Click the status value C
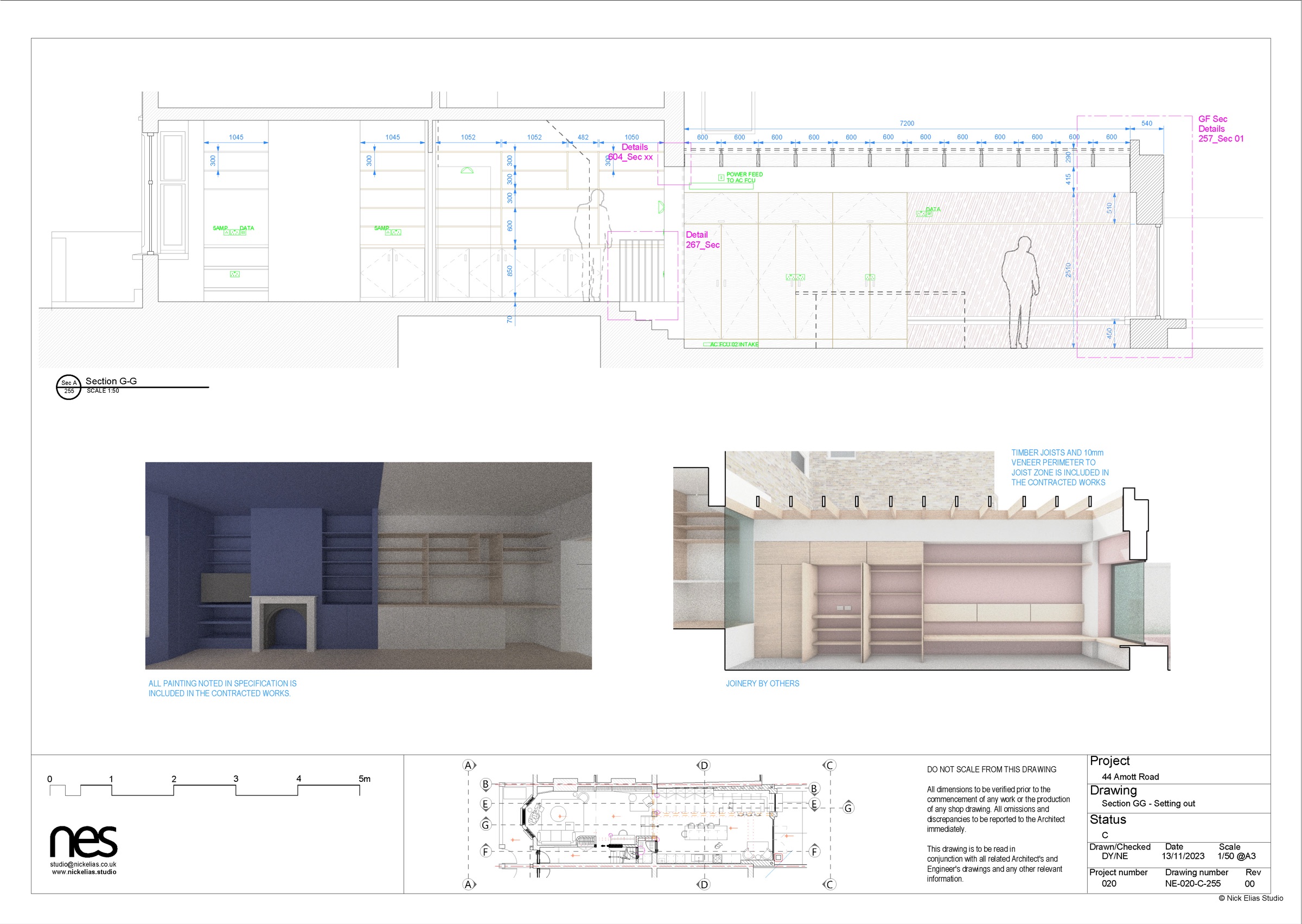 pyautogui.click(x=1105, y=835)
